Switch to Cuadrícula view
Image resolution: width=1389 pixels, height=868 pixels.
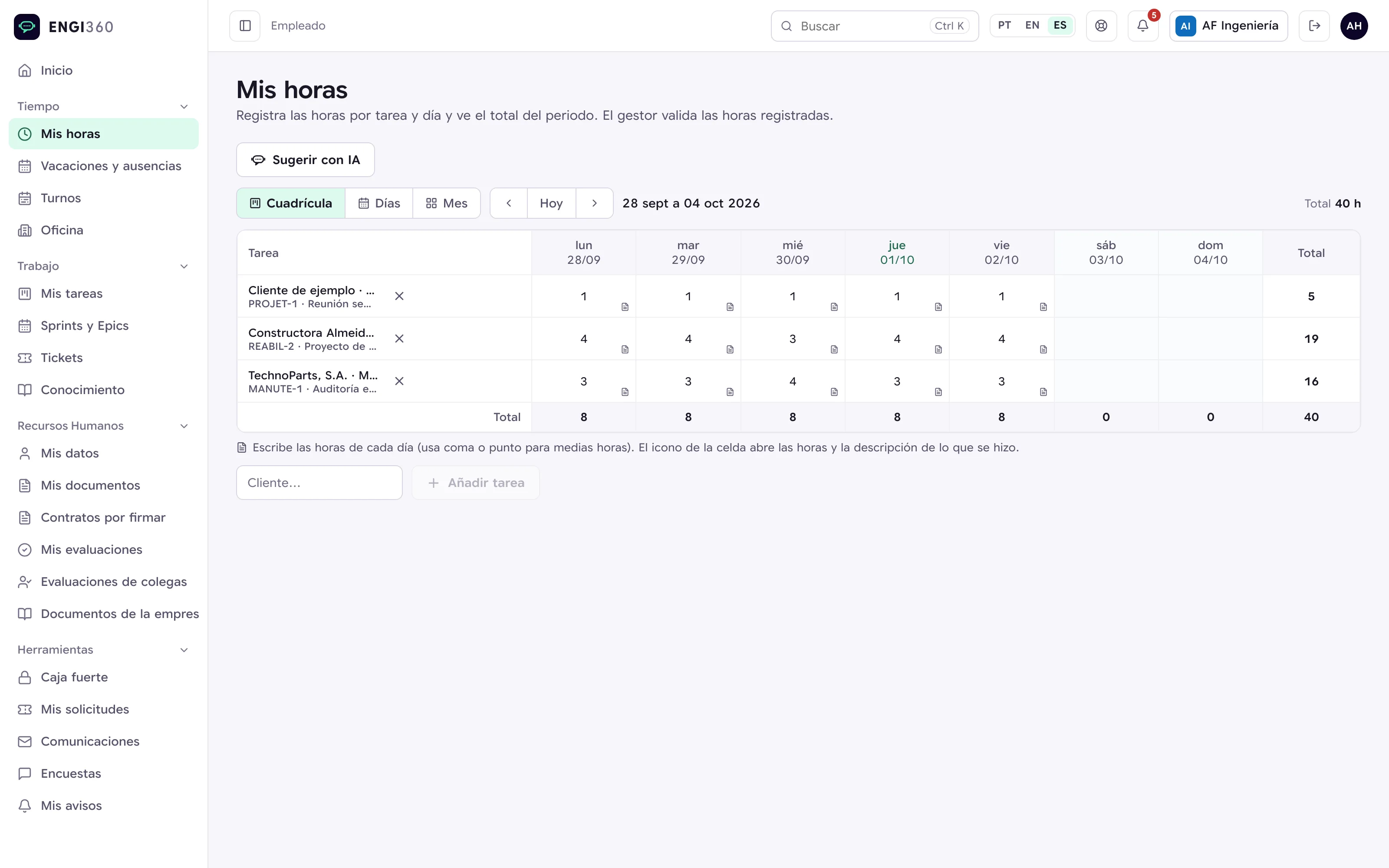point(291,203)
